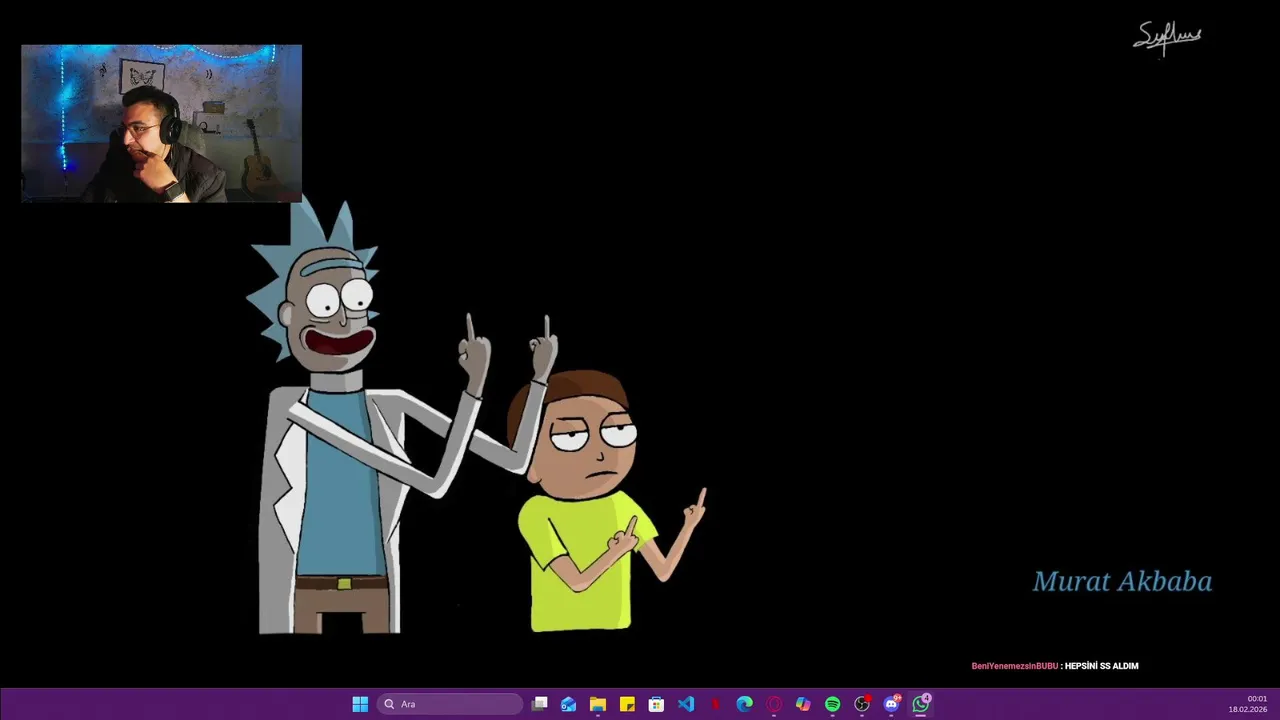The image size is (1280, 720).
Task: Open the Windows Start menu
Action: coord(360,704)
